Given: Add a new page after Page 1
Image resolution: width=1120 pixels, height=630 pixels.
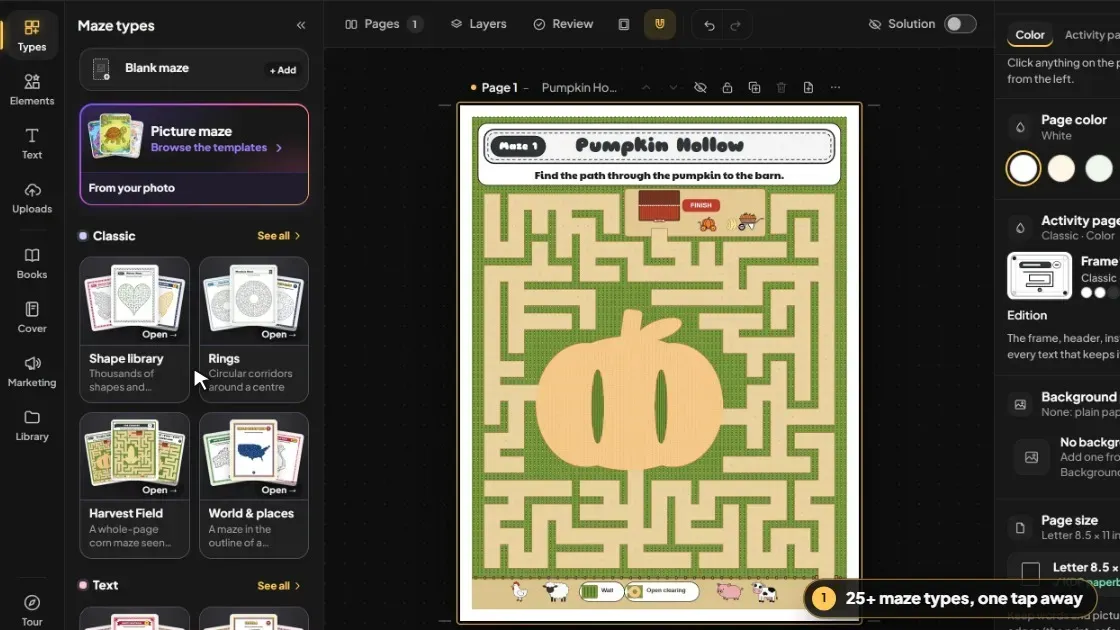Looking at the screenshot, I should 808,88.
